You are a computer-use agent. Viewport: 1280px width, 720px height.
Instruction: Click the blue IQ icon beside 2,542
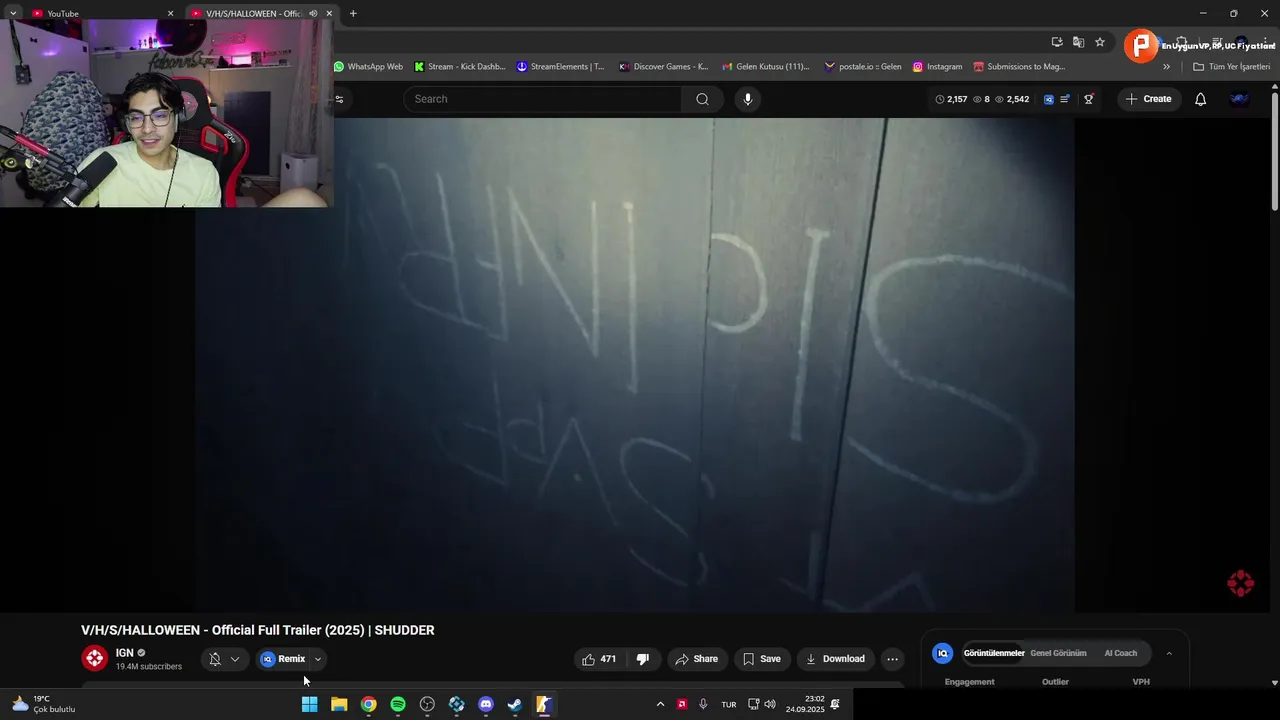(1048, 99)
